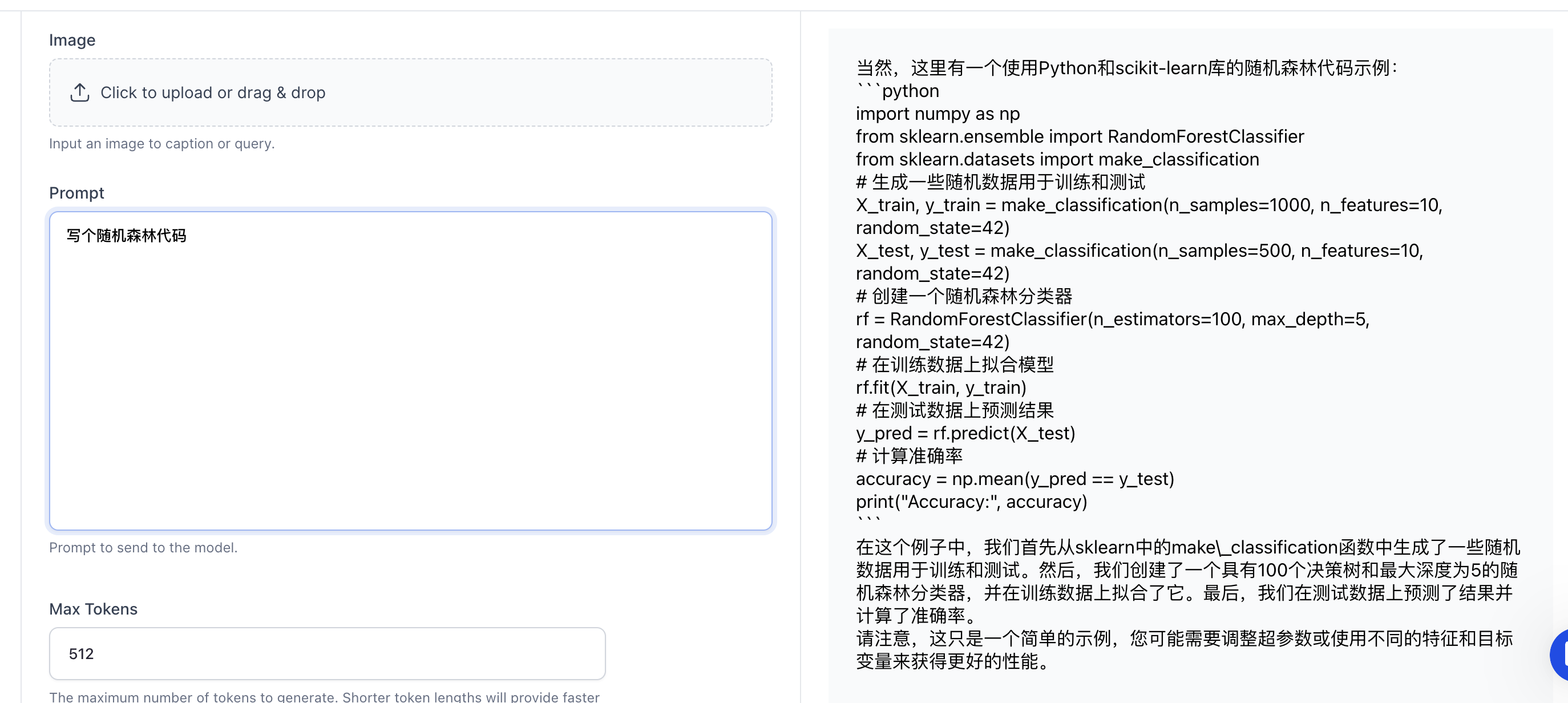Click the "```python" code fence line
Image resolution: width=1568 pixels, height=703 pixels.
click(x=897, y=91)
